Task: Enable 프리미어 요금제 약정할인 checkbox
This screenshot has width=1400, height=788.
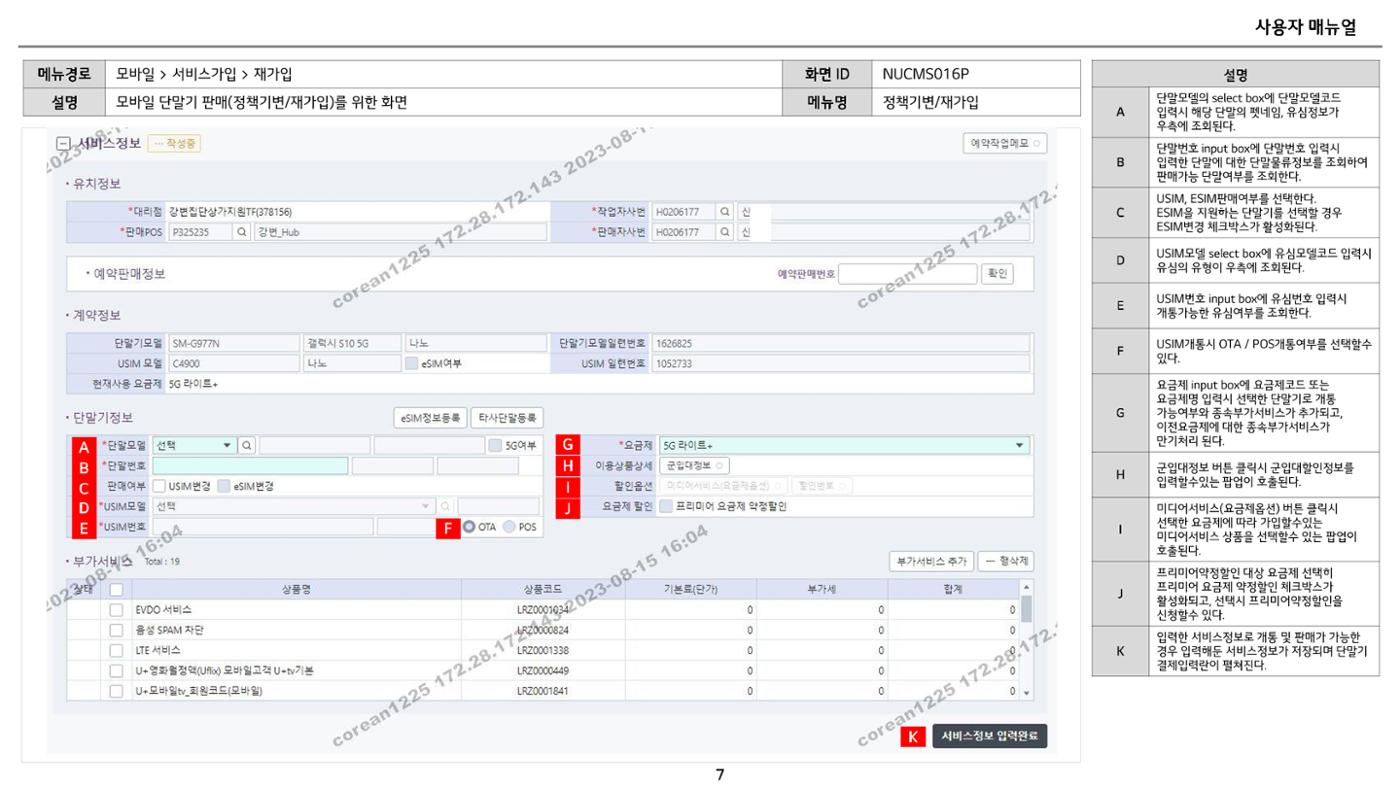Action: [666, 506]
